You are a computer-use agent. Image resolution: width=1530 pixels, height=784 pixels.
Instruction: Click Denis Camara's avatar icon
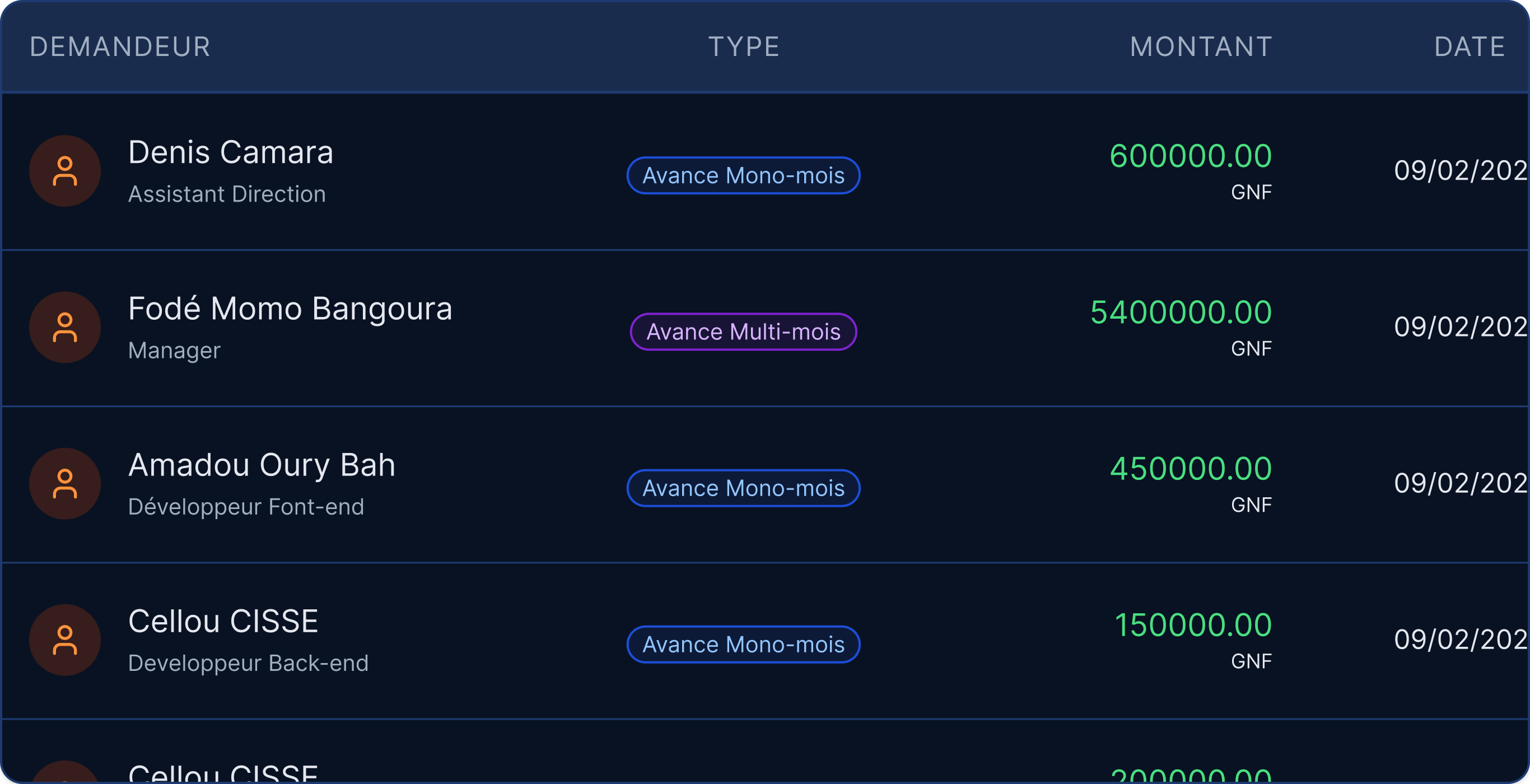[x=65, y=171]
